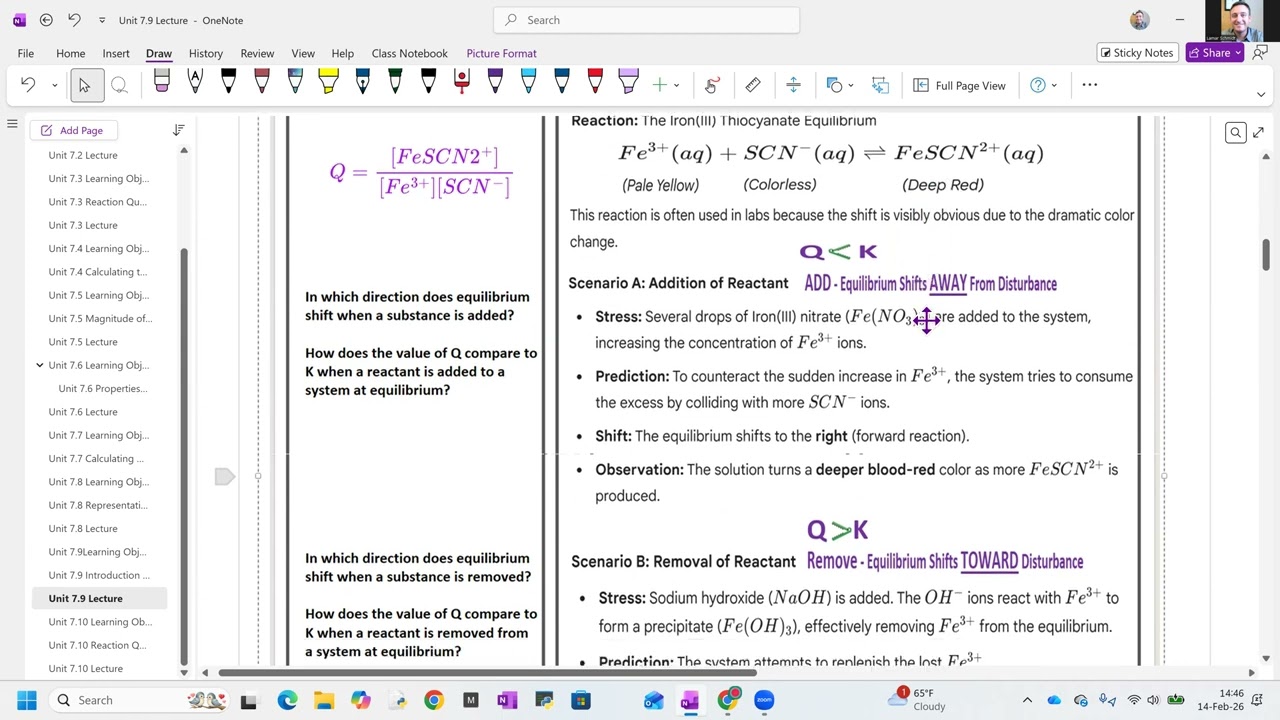Open the Picture Format tab

(502, 53)
